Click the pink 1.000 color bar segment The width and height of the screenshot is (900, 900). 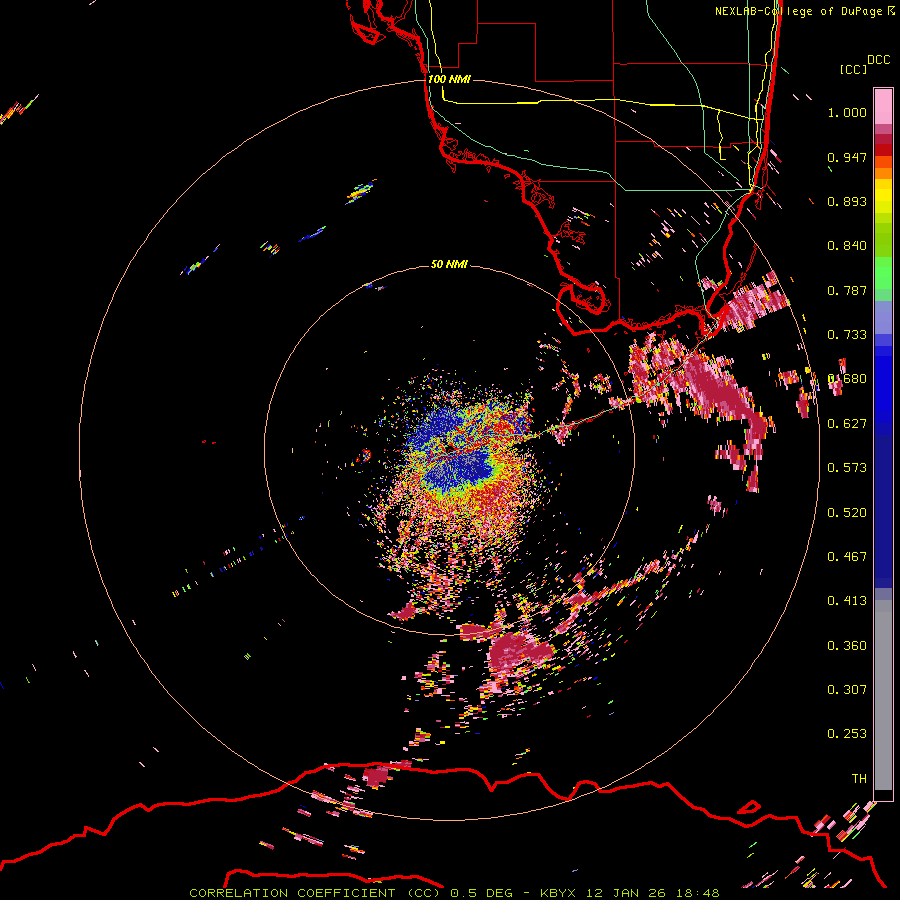point(883,107)
